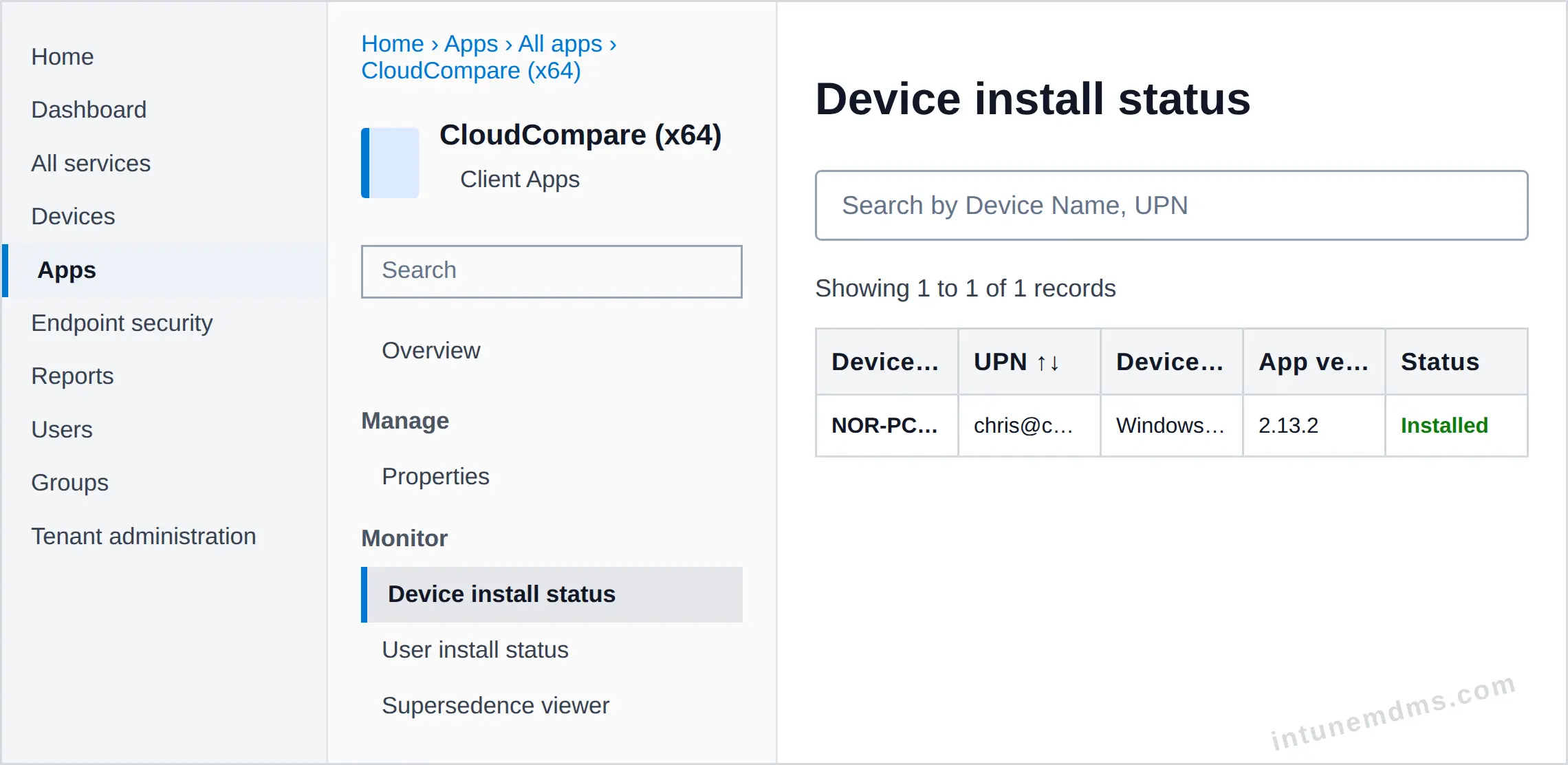Click the Apps breadcrumb link
Screen dimensions: 1568x765
[471, 43]
